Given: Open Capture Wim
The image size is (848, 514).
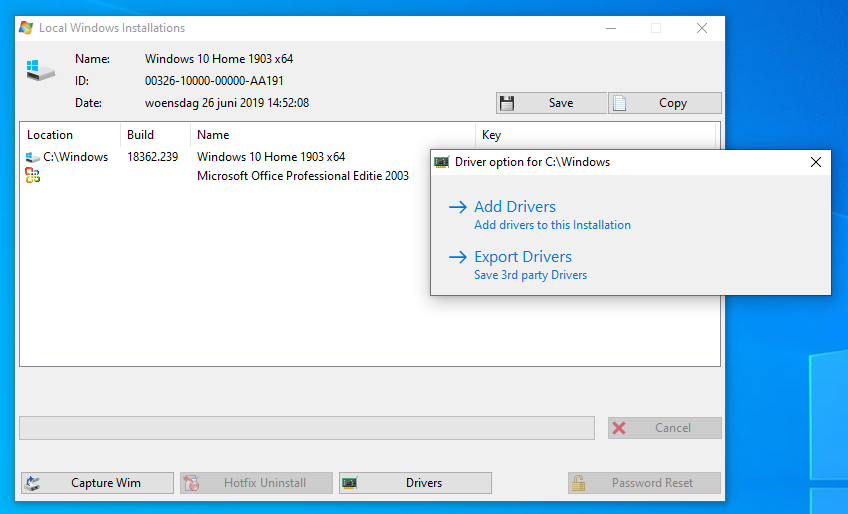Looking at the screenshot, I should [97, 483].
